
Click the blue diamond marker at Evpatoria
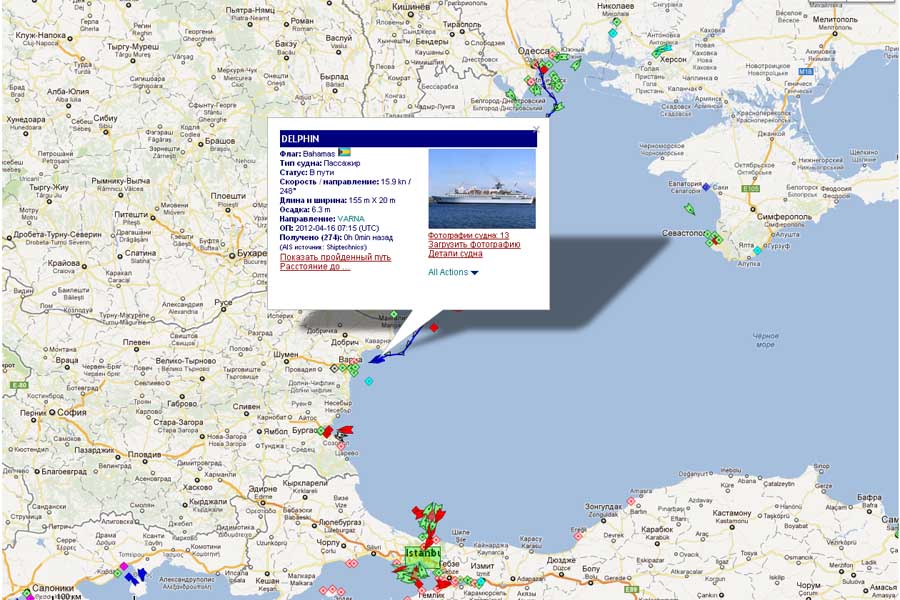706,187
